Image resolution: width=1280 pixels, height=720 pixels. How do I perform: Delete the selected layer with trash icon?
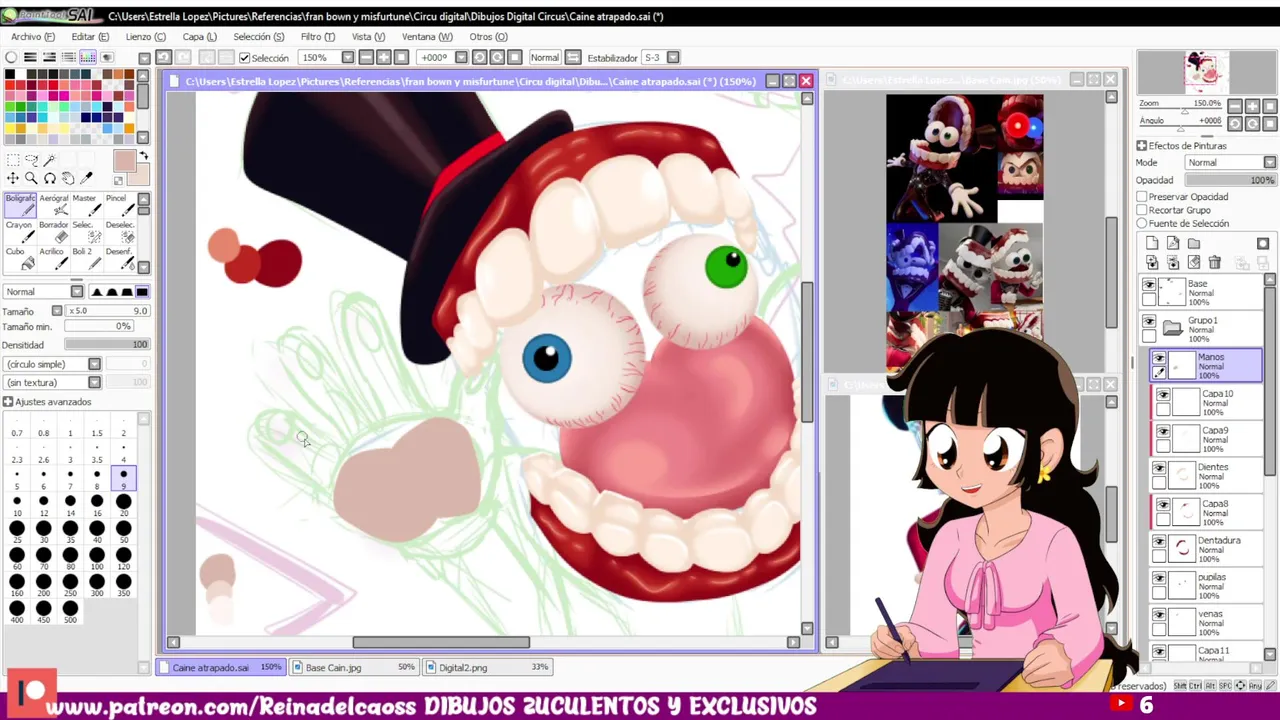tap(1214, 262)
